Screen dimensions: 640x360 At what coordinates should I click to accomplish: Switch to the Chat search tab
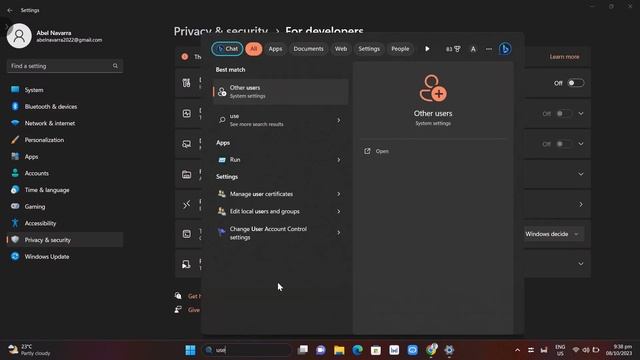point(227,49)
